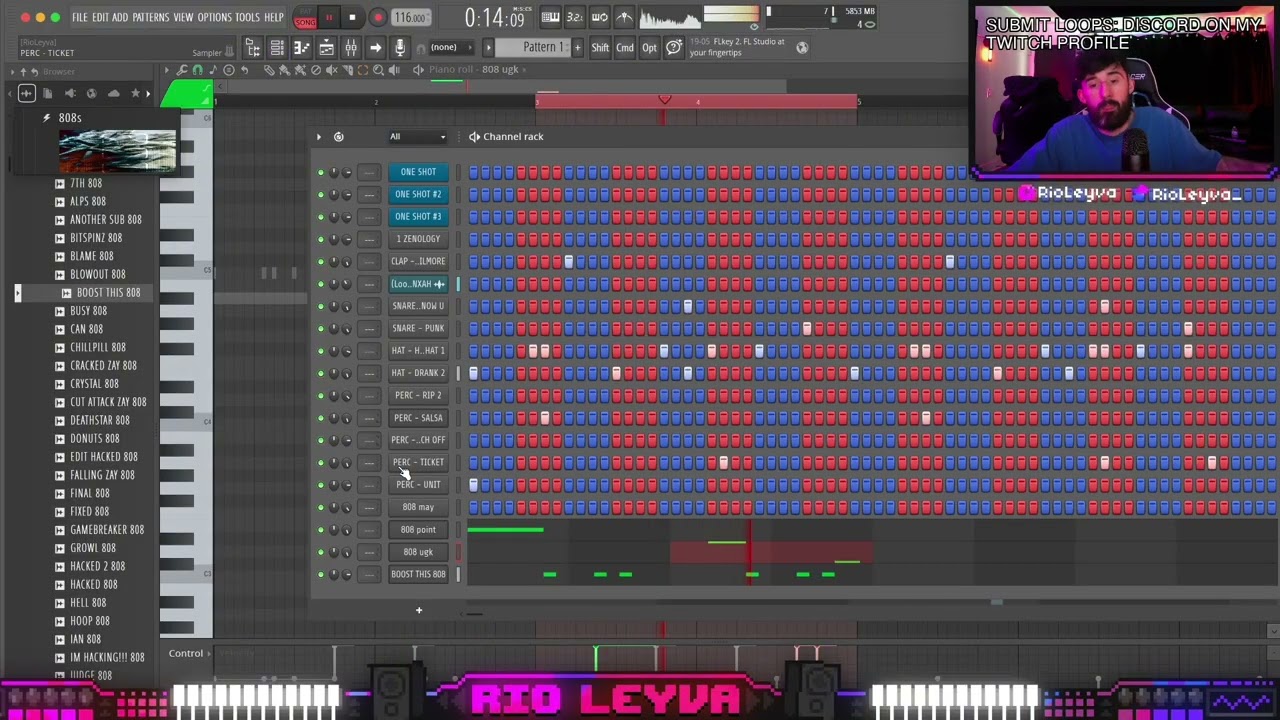The height and width of the screenshot is (720, 1280).
Task: Toggle first step of PERC - UNIT row
Action: (x=474, y=485)
